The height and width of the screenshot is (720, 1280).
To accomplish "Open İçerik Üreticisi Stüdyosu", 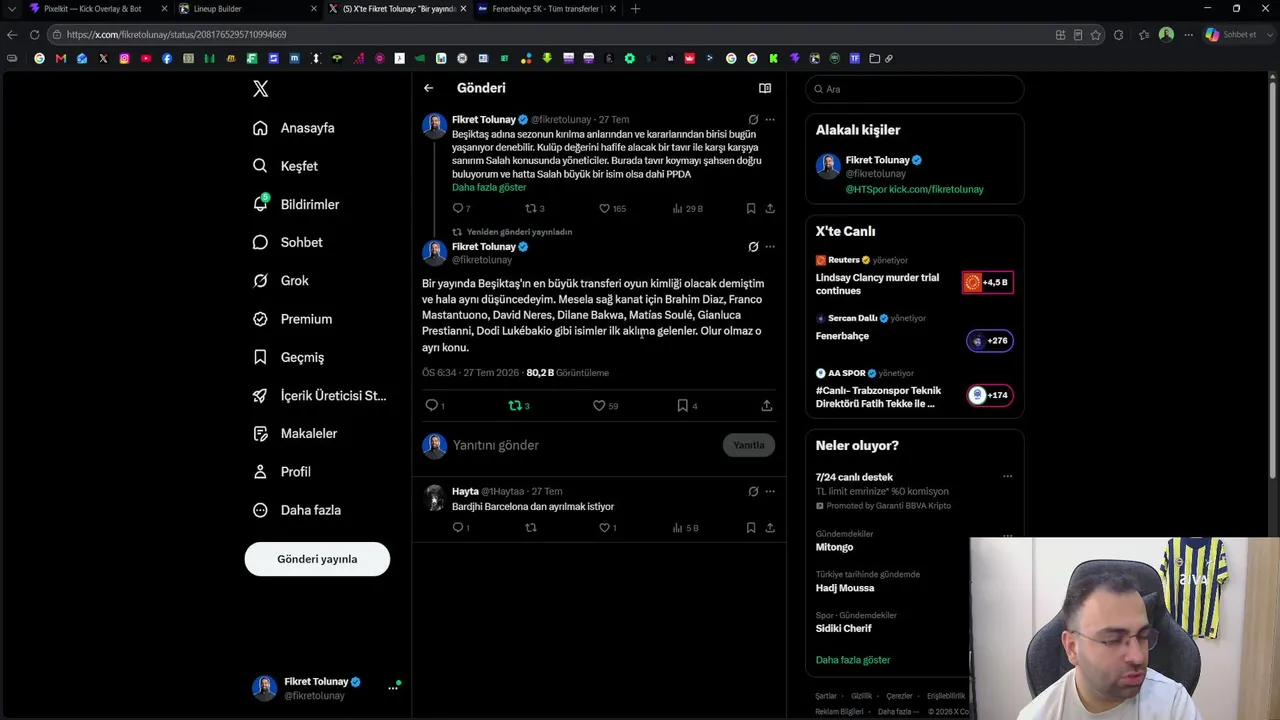I will [320, 395].
